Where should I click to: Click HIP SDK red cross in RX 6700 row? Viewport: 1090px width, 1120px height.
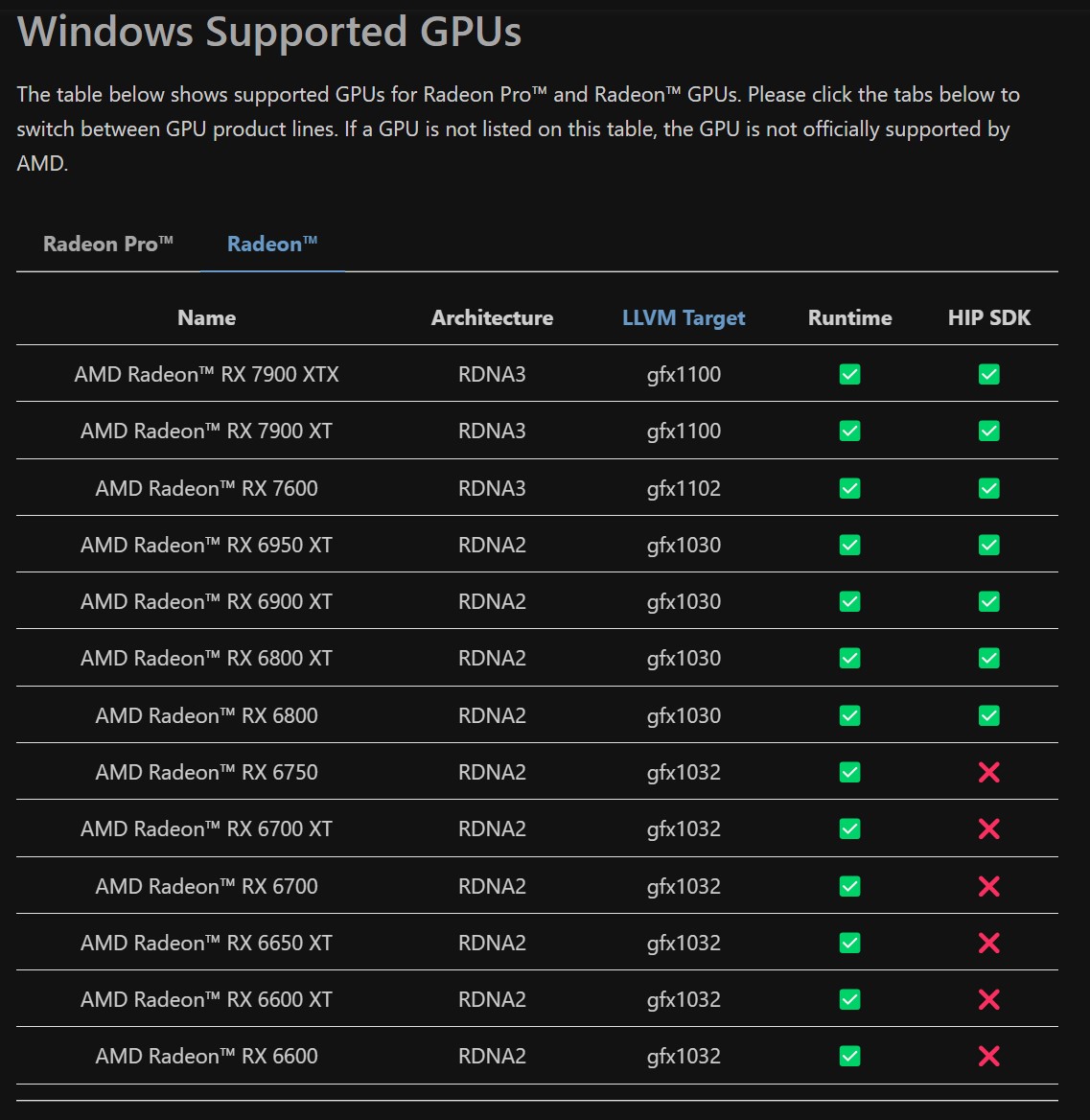(x=989, y=886)
